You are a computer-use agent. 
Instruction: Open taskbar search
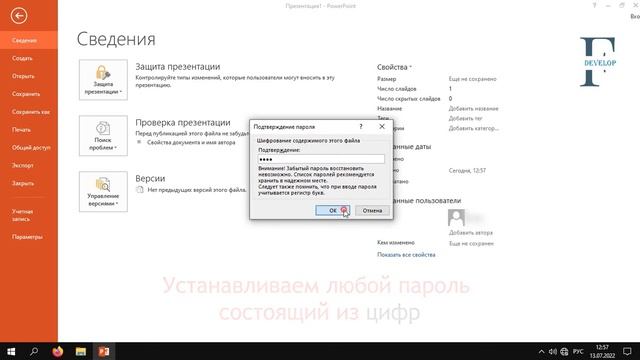click(x=34, y=351)
